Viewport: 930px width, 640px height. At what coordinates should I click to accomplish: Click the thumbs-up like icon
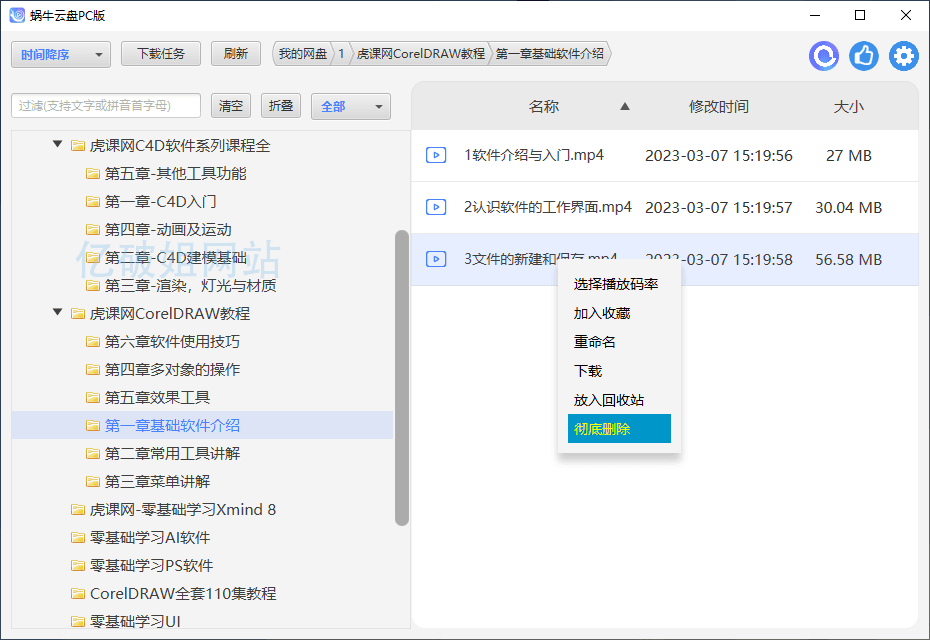pyautogui.click(x=864, y=56)
